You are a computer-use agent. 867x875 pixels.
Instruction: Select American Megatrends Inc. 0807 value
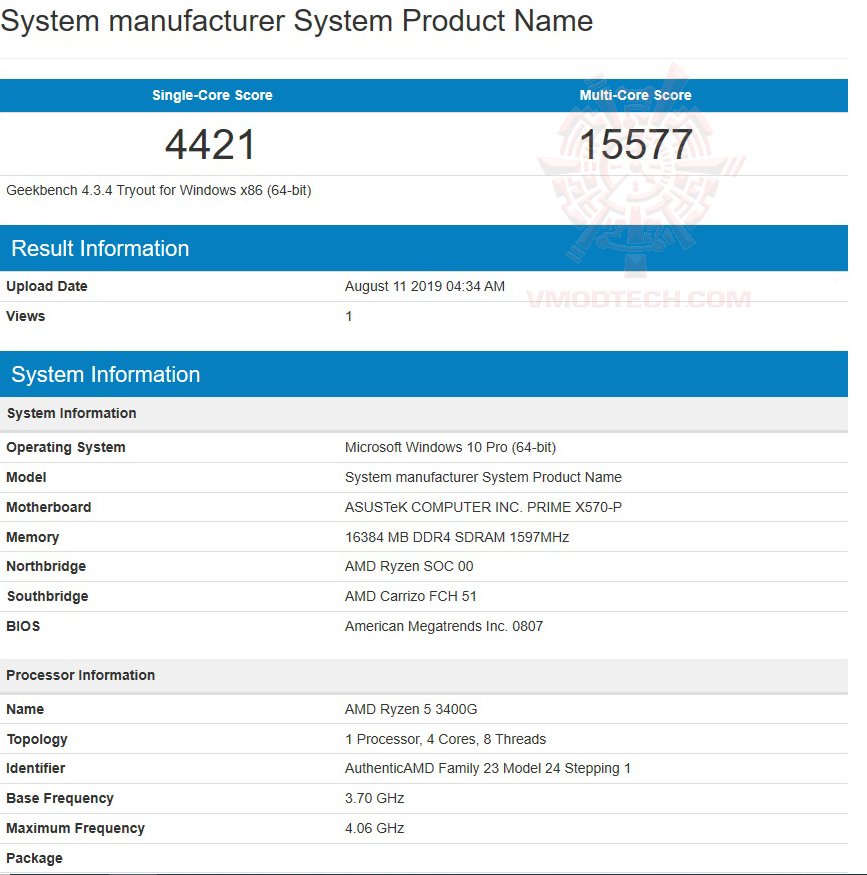click(444, 627)
